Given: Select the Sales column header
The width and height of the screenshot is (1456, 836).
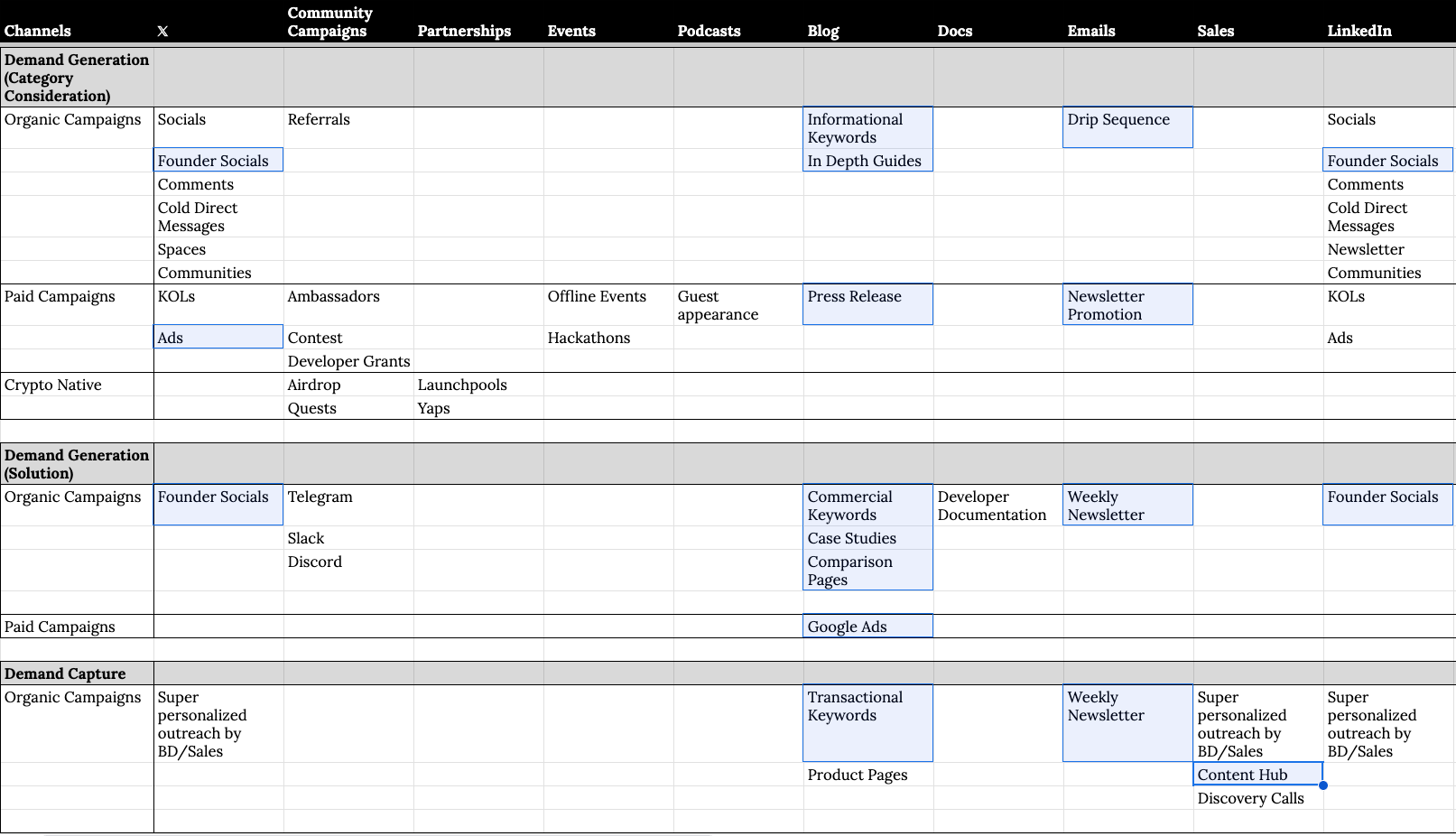Looking at the screenshot, I should [x=1258, y=22].
